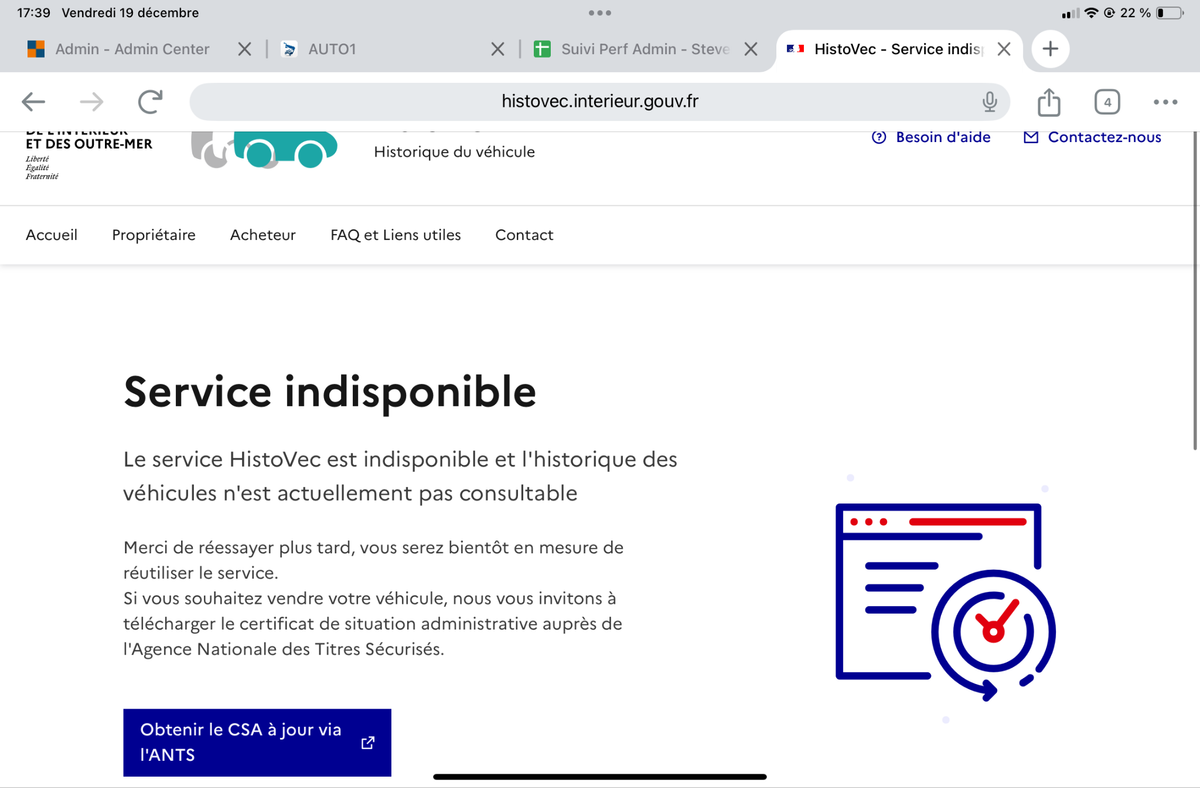This screenshot has height=788, width=1200.
Task: Switch to the Admin - Admin Center tab
Action: click(130, 49)
